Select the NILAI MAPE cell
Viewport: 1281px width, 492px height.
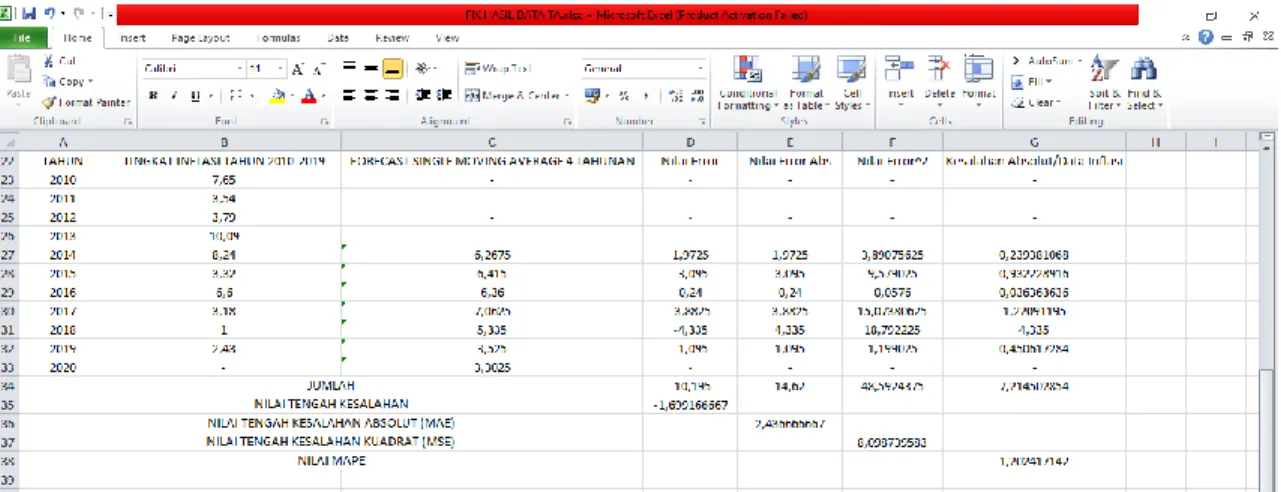330,461
